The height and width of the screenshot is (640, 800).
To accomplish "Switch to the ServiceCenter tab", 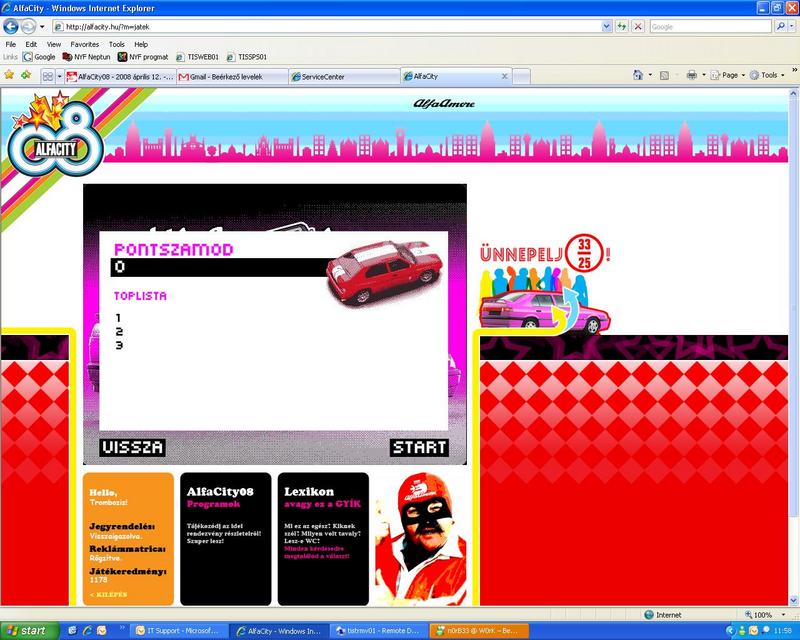I will click(x=344, y=77).
